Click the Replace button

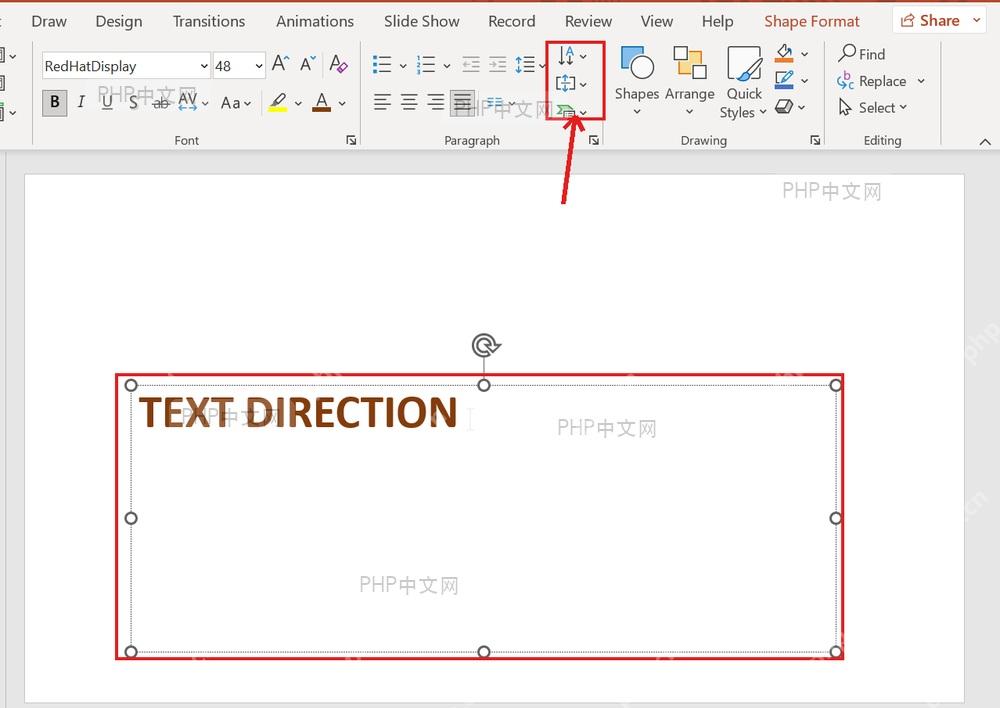[872, 81]
